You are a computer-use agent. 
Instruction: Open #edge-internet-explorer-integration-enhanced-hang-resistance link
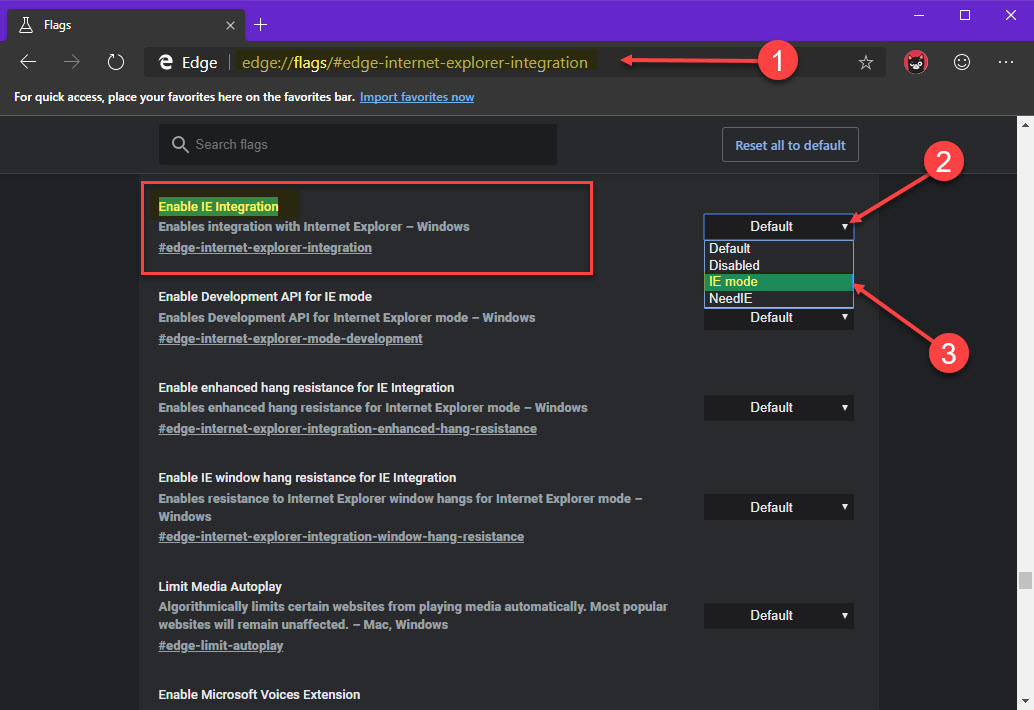coord(348,429)
